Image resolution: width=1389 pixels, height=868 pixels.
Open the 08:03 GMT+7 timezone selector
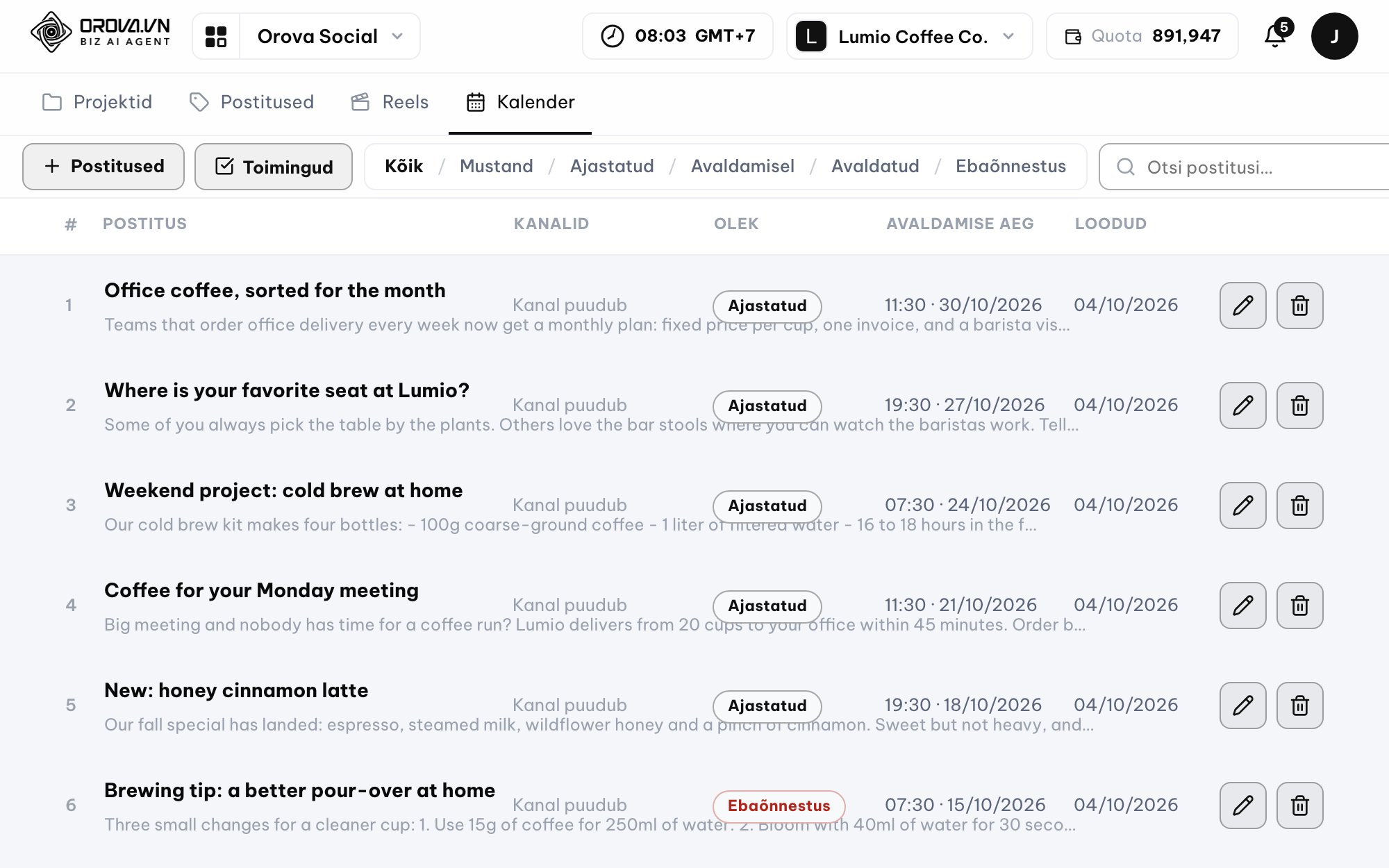[x=677, y=36]
